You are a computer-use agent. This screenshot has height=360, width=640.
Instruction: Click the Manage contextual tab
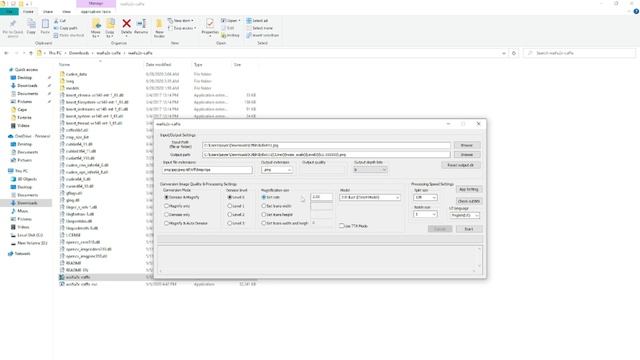click(x=96, y=4)
